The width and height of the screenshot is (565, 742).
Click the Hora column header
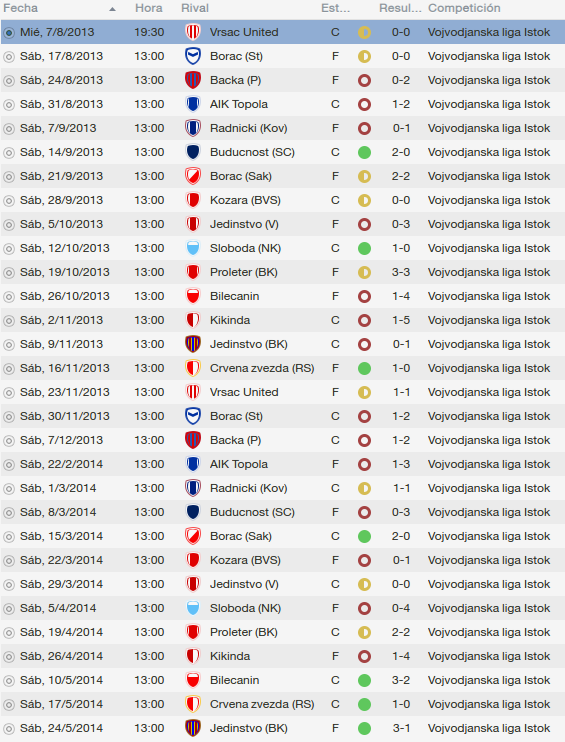pos(149,8)
